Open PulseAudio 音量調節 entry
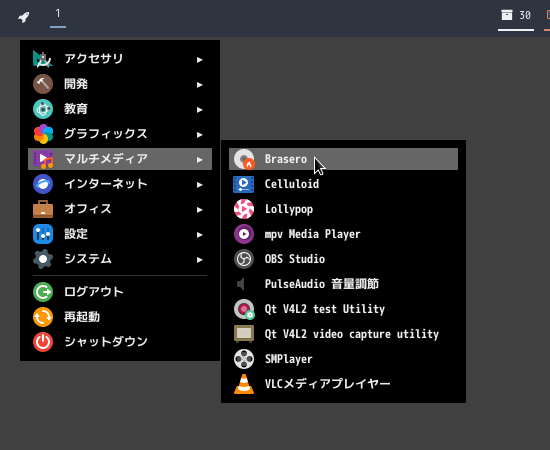This screenshot has width=550, height=450. (343, 284)
